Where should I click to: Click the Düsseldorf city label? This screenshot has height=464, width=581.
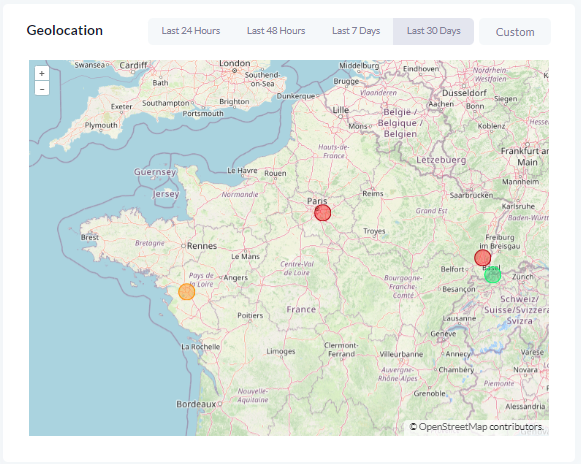pyautogui.click(x=464, y=93)
